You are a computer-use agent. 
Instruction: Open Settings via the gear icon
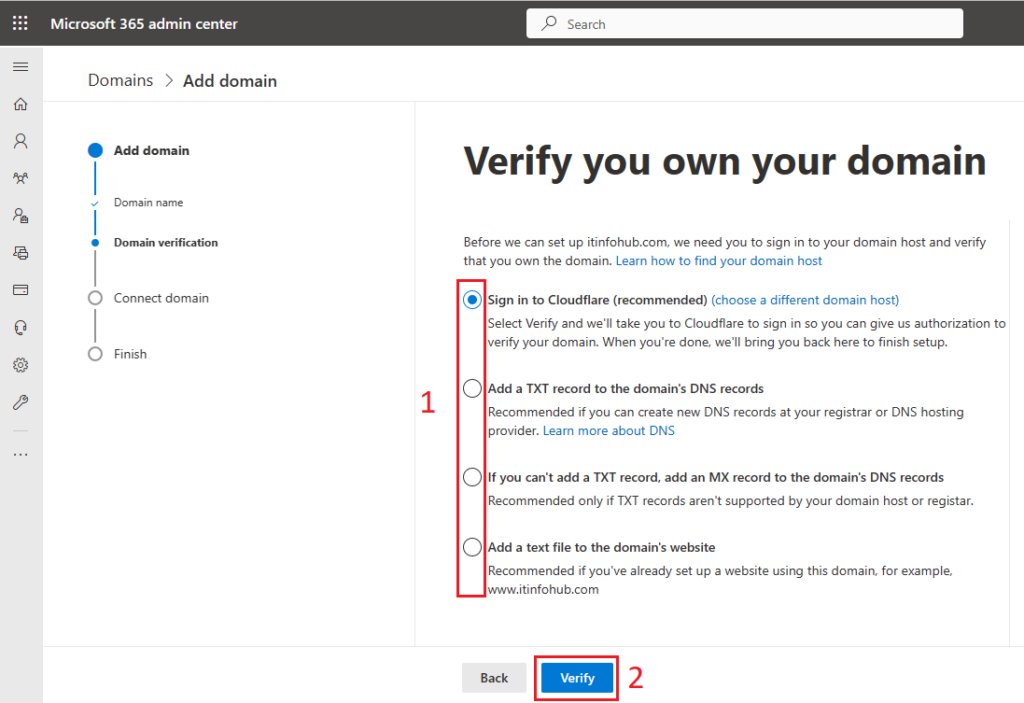(21, 365)
